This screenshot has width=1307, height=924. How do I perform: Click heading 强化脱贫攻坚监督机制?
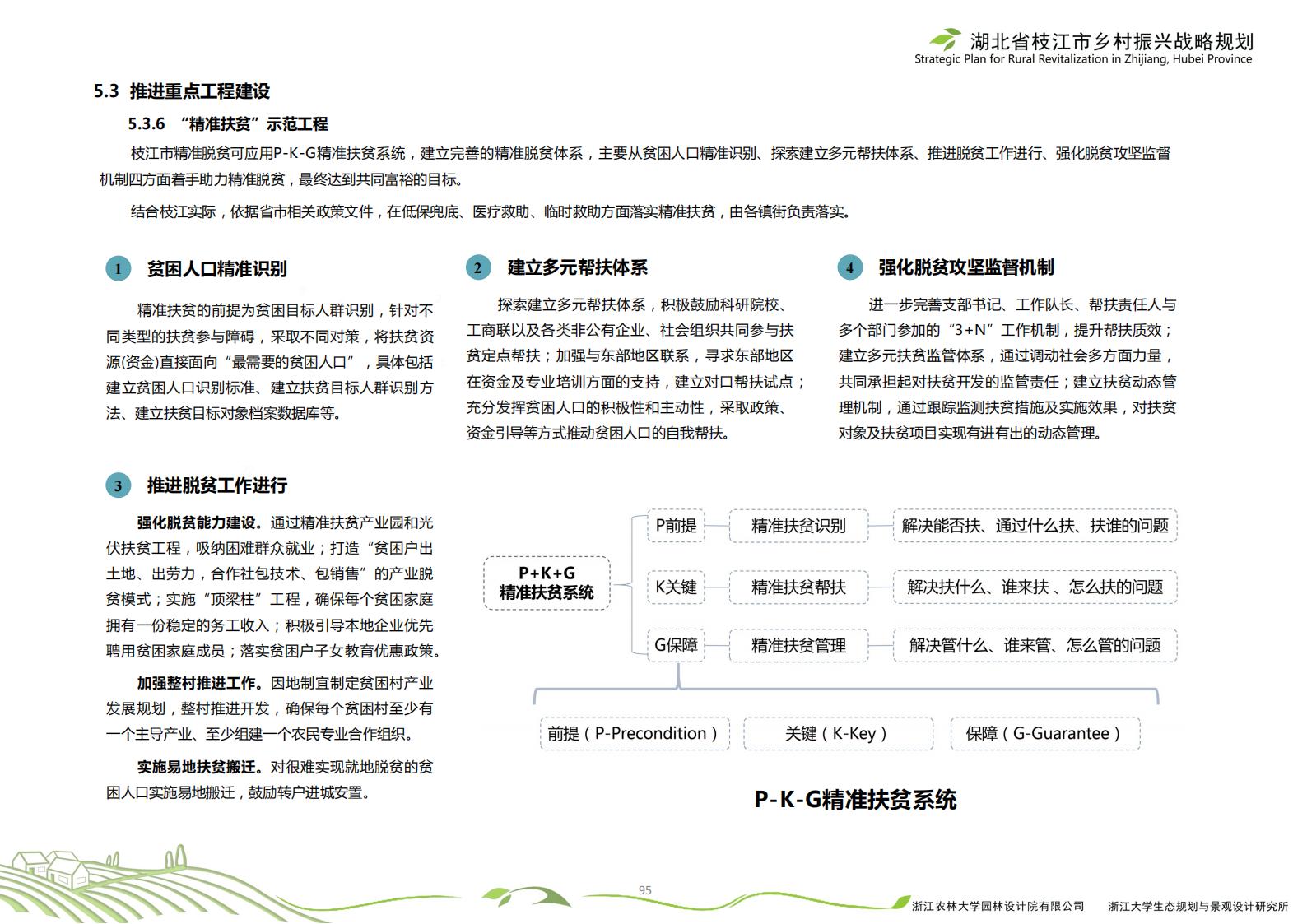click(966, 267)
